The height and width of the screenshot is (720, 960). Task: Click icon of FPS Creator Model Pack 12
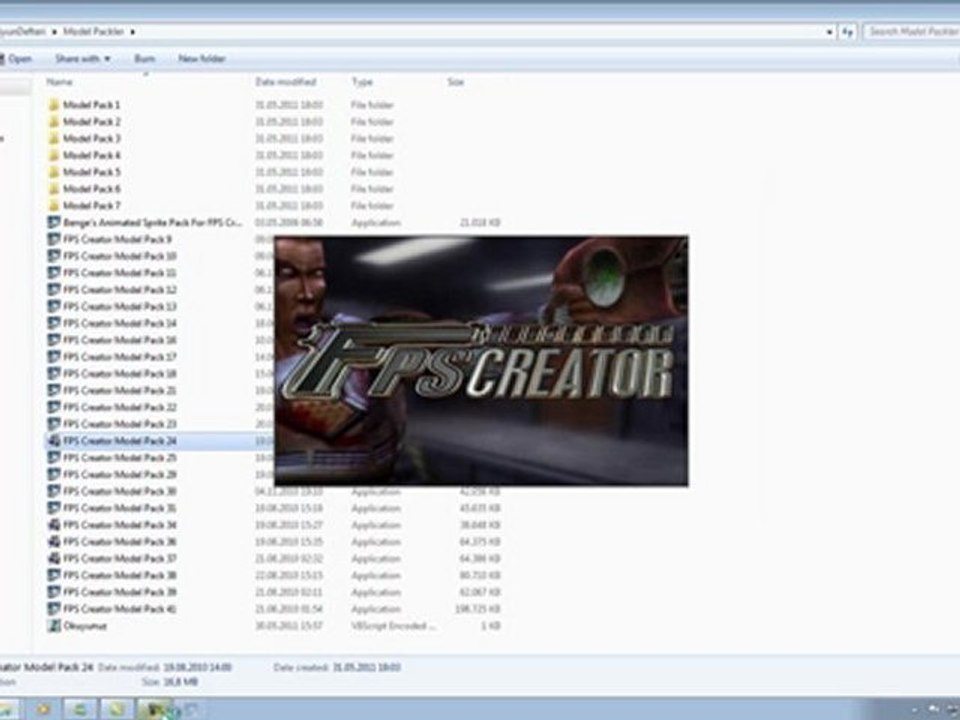54,290
